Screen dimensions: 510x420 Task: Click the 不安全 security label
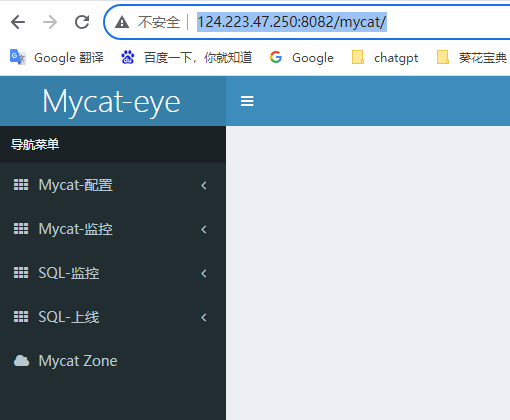159,22
